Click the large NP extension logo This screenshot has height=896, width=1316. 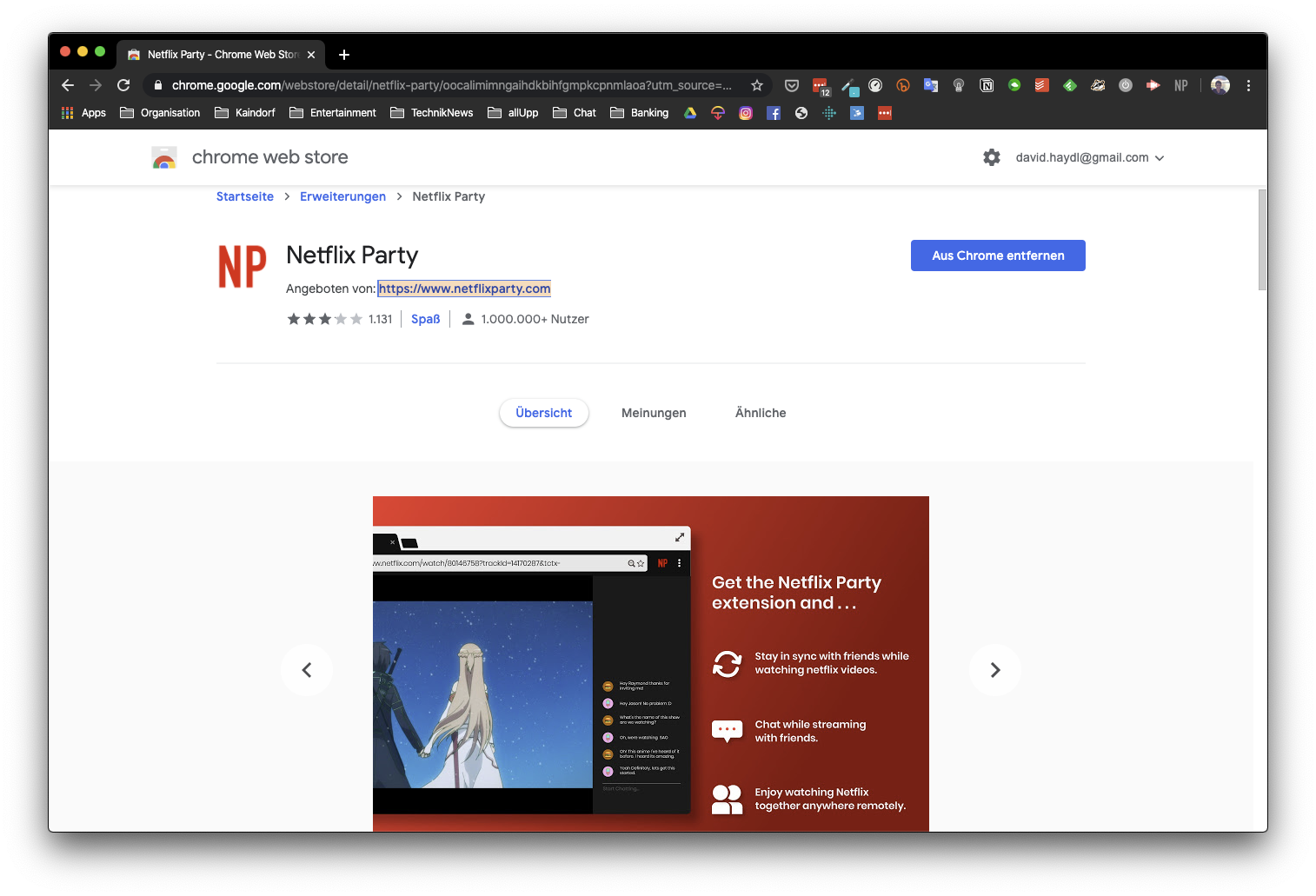pyautogui.click(x=242, y=266)
